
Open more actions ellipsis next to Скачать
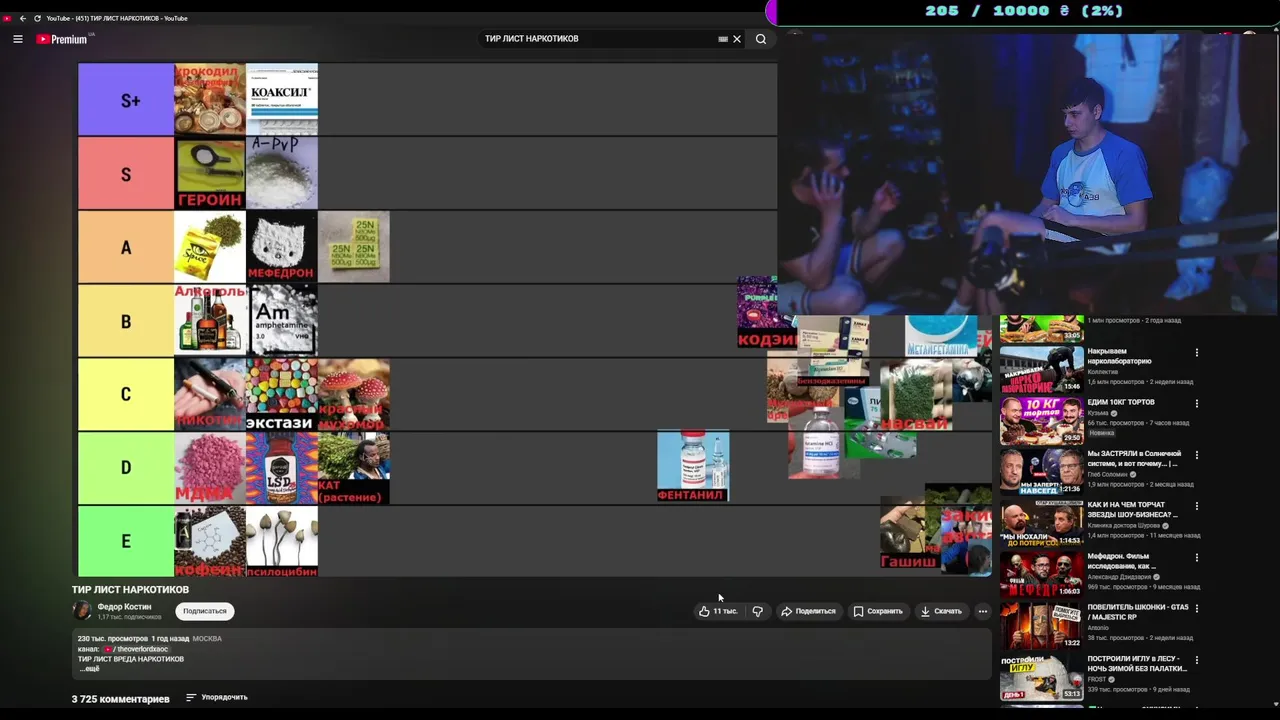point(983,611)
